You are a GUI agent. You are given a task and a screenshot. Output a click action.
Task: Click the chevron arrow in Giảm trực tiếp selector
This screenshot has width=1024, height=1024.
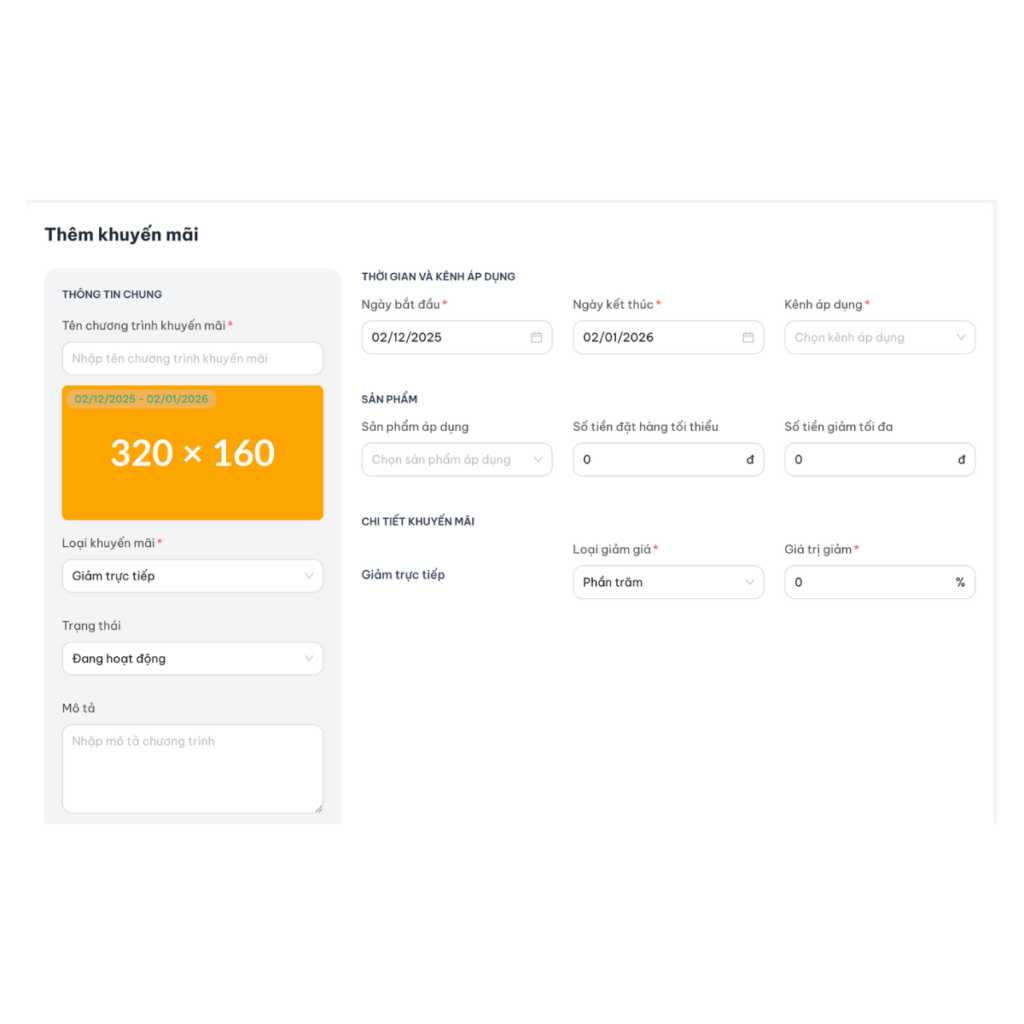[309, 576]
